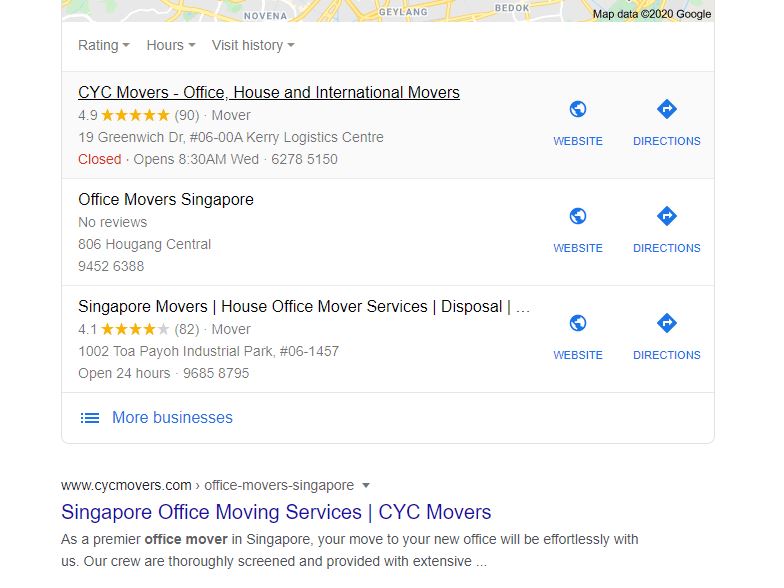Open the arrow menu next to cycmovers.com URL
Screen dimensions: 784x588
point(366,486)
